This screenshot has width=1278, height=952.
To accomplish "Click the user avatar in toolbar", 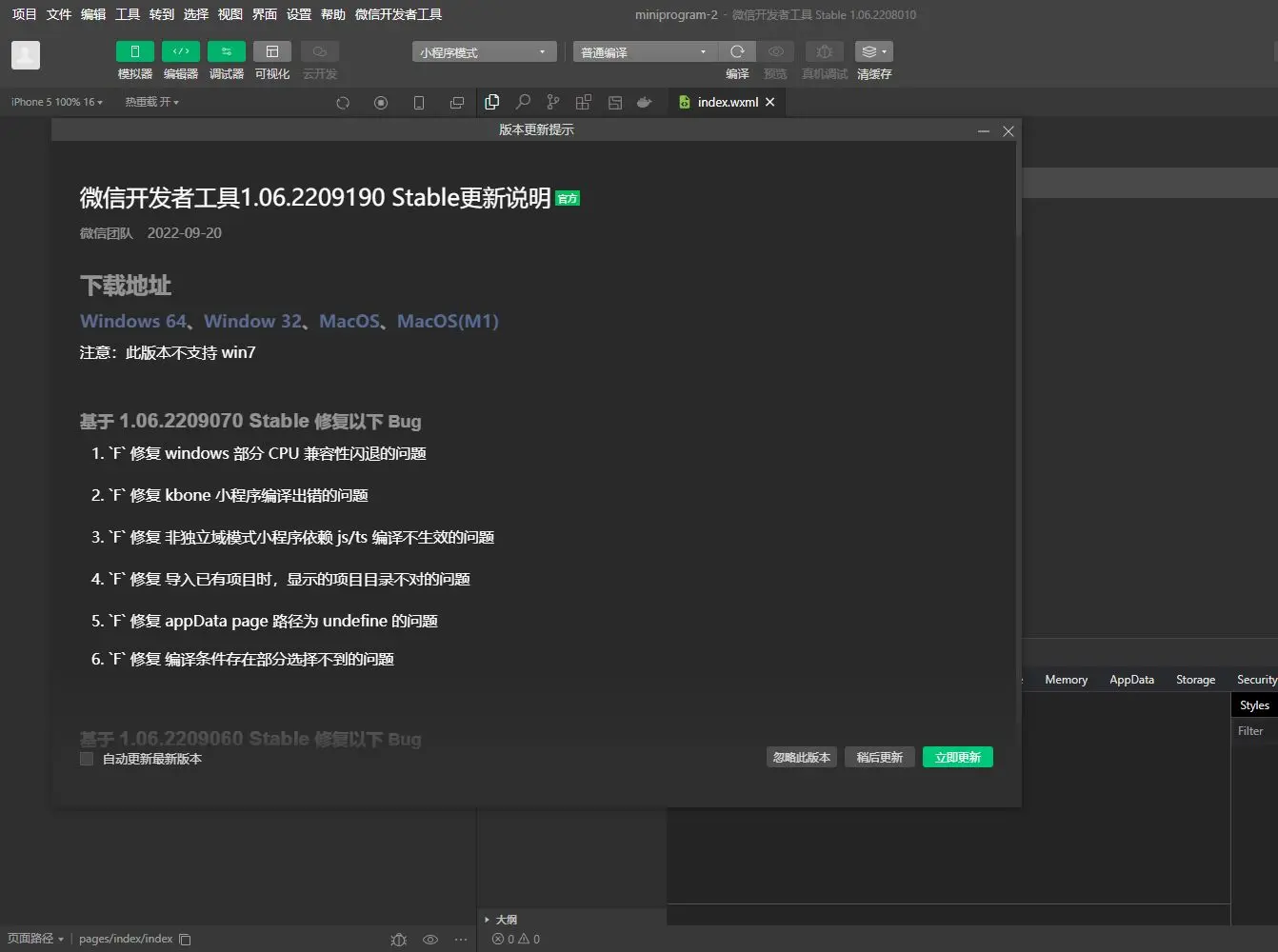I will point(26,55).
